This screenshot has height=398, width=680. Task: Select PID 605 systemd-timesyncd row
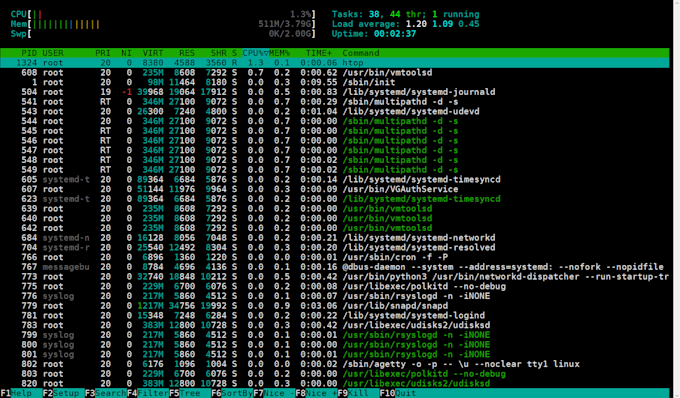click(334, 179)
